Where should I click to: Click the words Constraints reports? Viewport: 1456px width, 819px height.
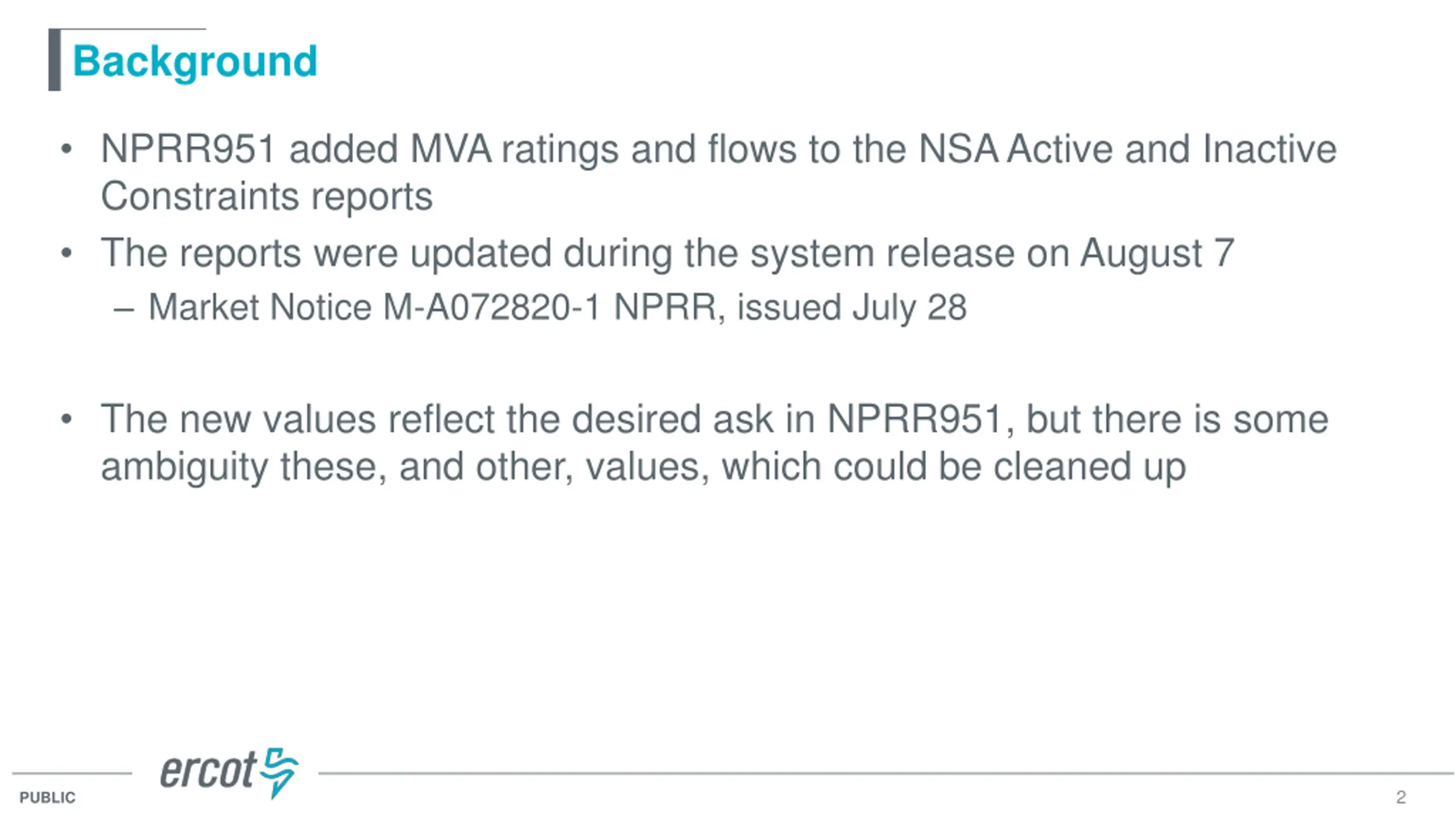267,197
